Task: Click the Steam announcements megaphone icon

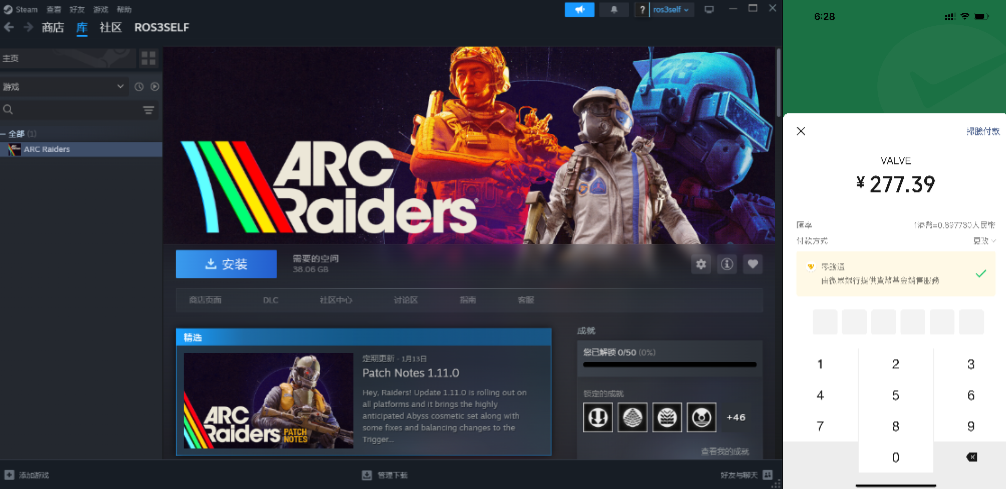Action: coord(579,9)
